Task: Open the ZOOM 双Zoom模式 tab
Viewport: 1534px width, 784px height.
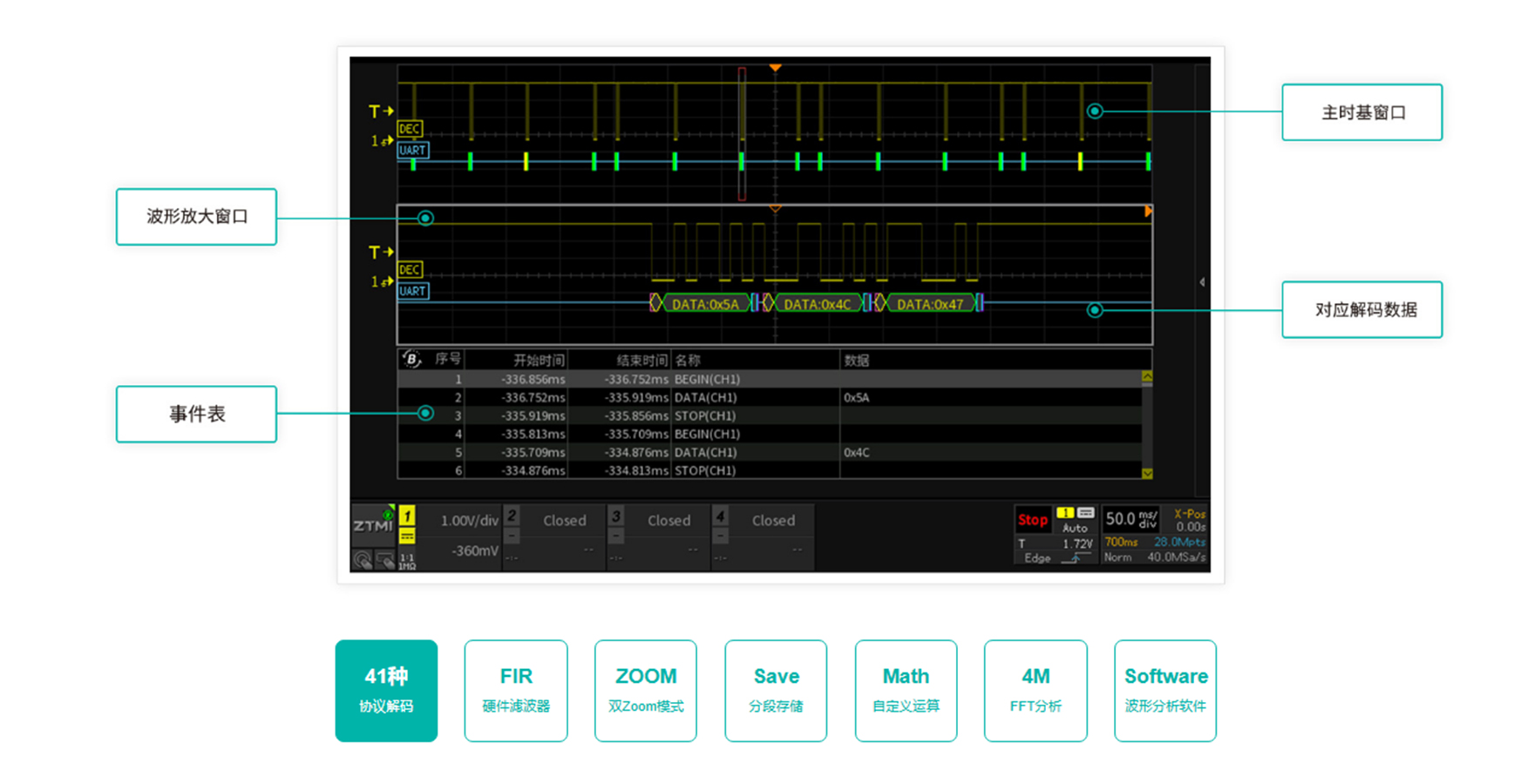Action: pos(646,691)
